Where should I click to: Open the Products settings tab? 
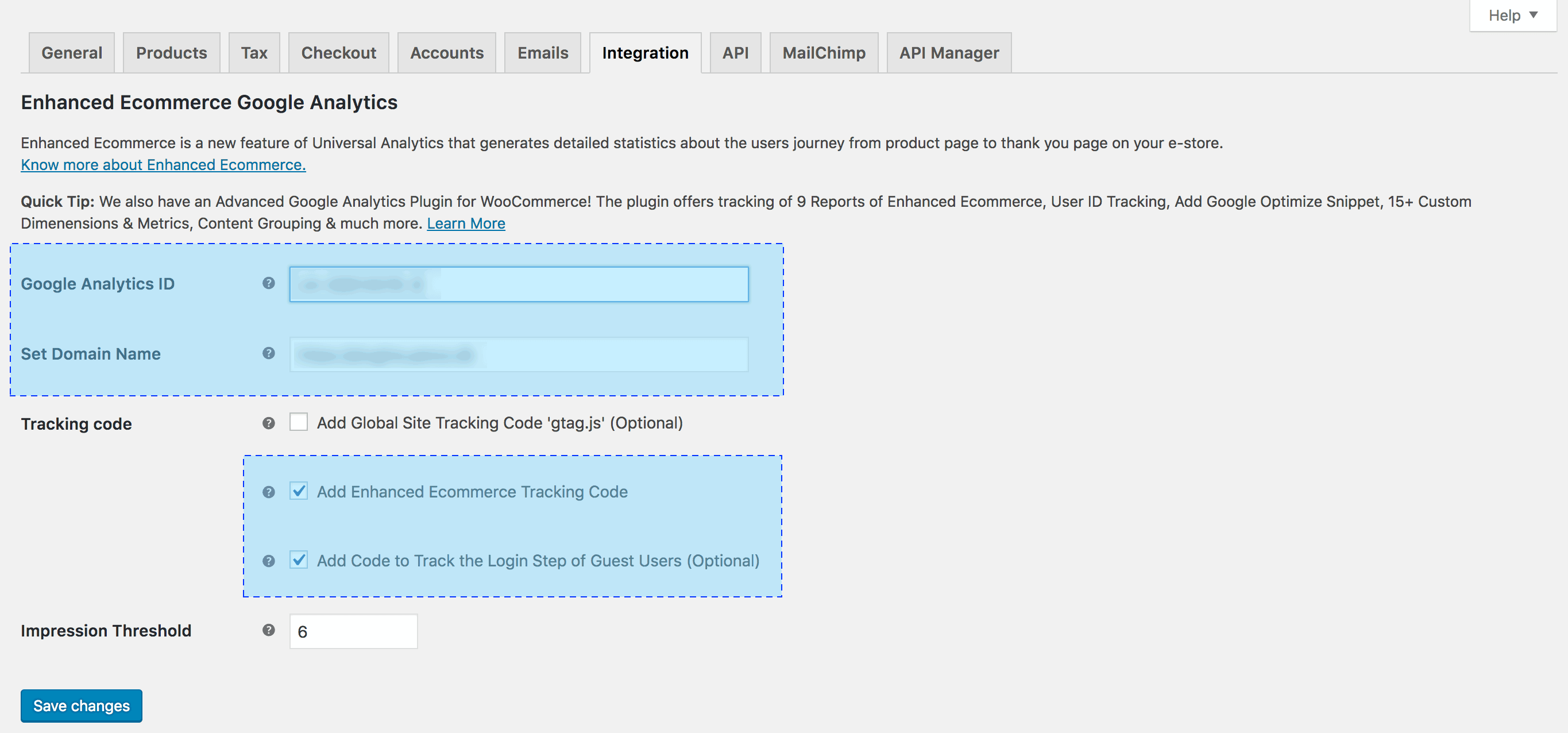tap(172, 53)
